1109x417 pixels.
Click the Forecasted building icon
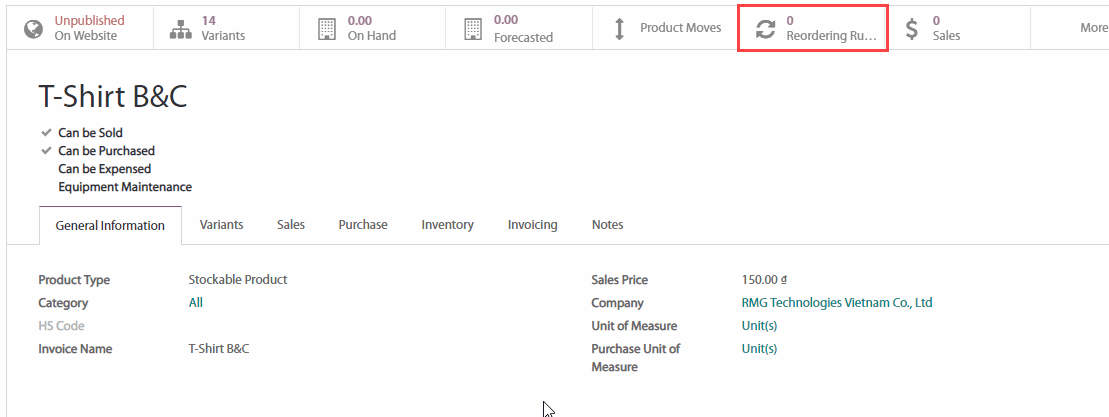(473, 29)
